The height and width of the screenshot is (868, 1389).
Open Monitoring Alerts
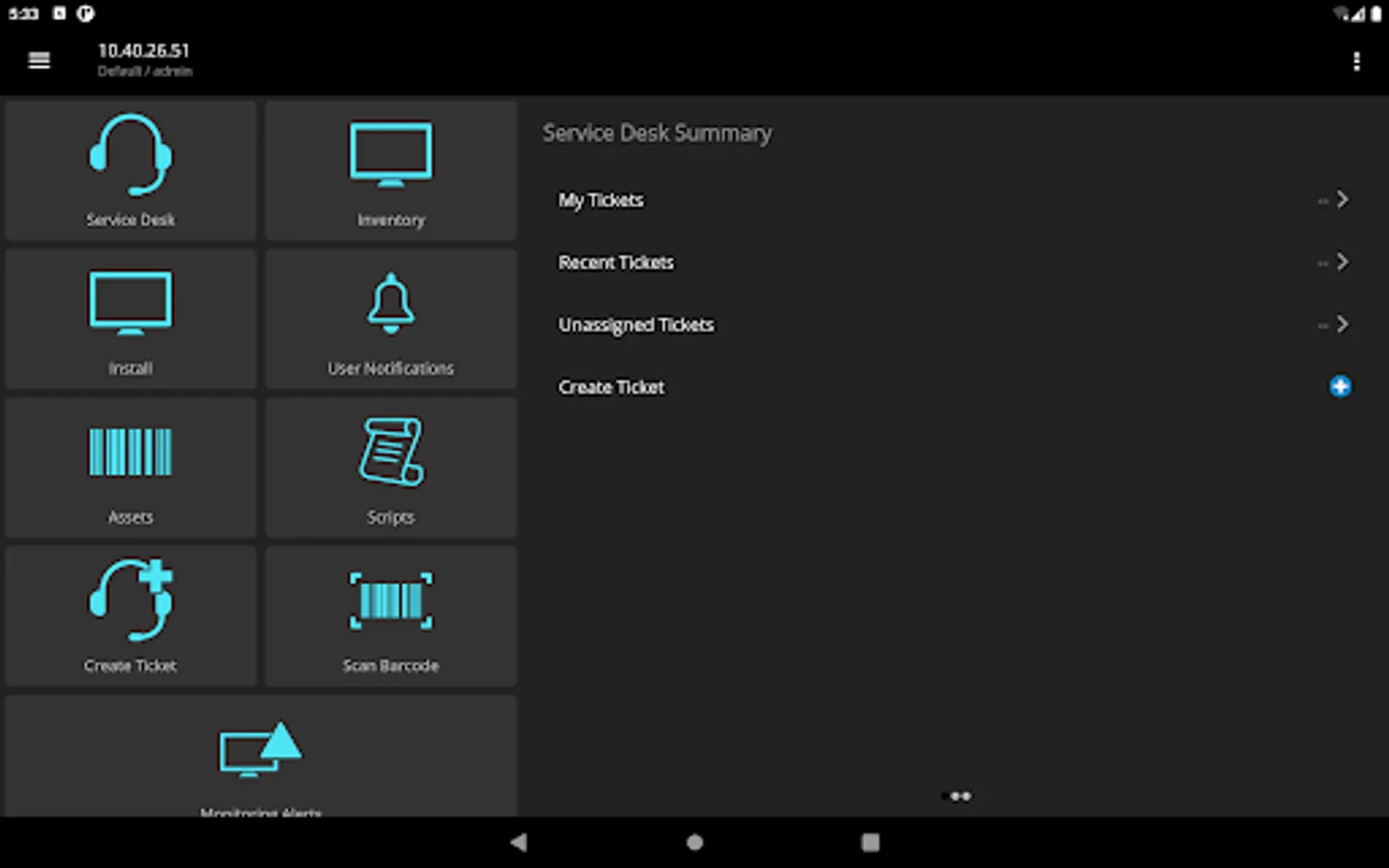tap(260, 762)
